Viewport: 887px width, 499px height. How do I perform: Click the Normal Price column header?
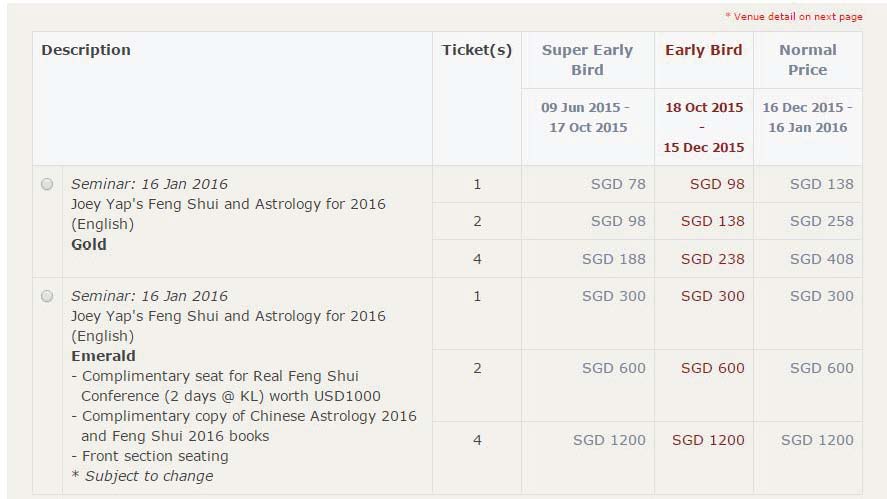[807, 60]
